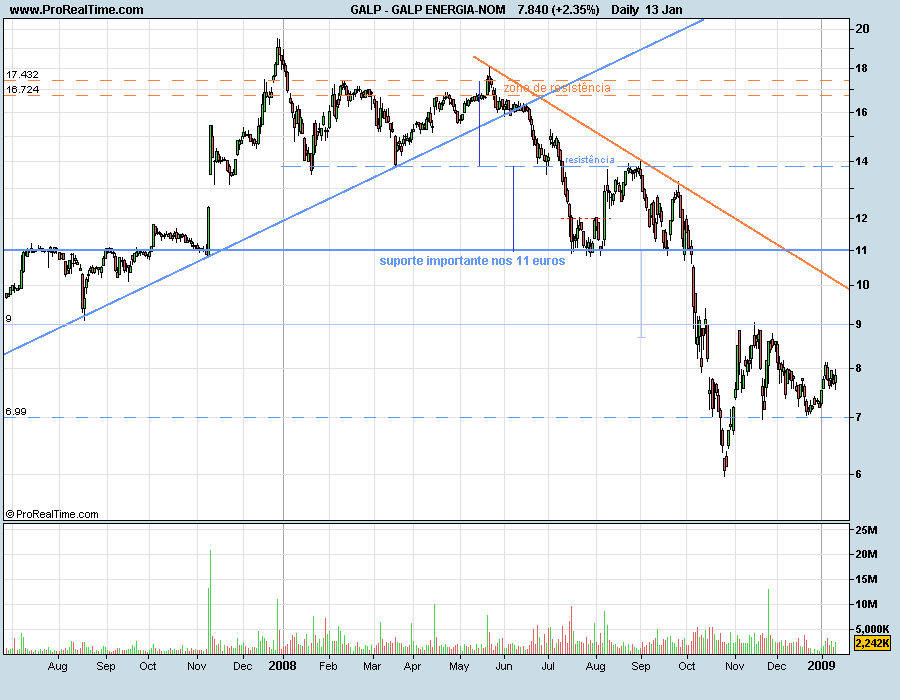Click the www.ProRealTime.com header text
This screenshot has width=900, height=700.
(76, 10)
